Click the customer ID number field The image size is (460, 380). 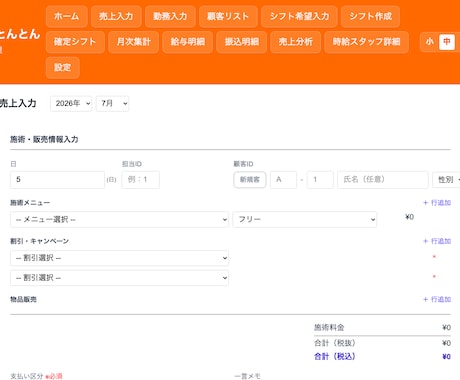point(320,180)
